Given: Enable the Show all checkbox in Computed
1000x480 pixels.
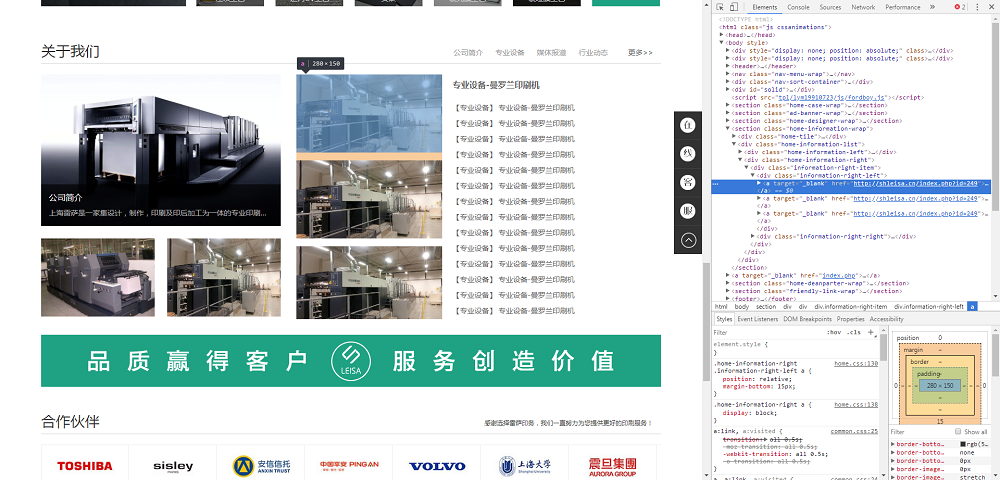Looking at the screenshot, I should [x=957, y=432].
